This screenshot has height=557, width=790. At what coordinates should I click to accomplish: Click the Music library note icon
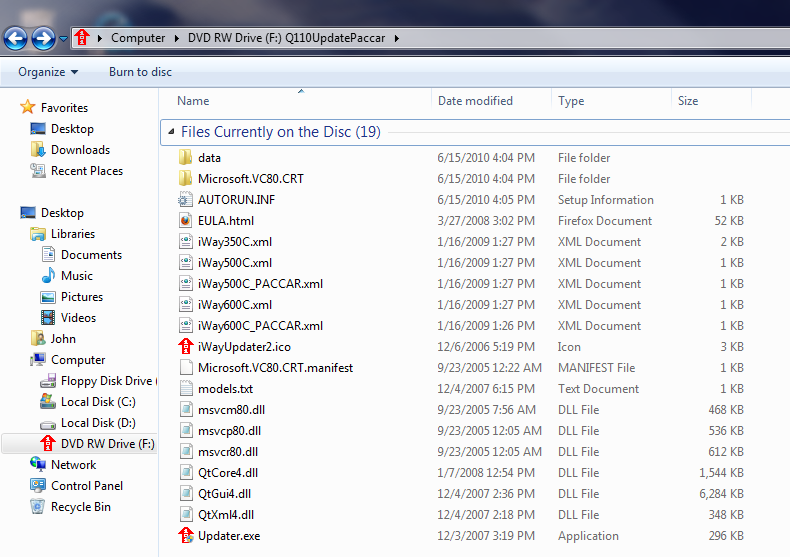[x=48, y=276]
